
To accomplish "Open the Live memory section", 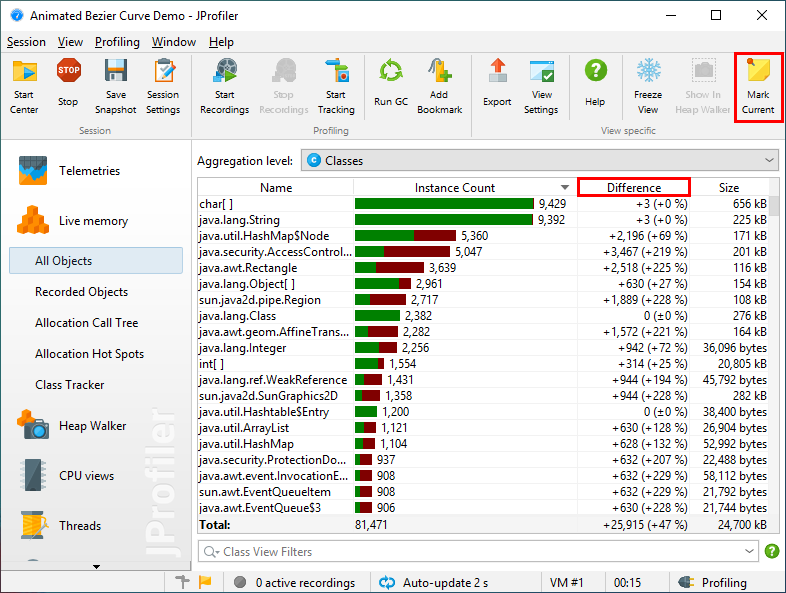I will [x=73, y=221].
